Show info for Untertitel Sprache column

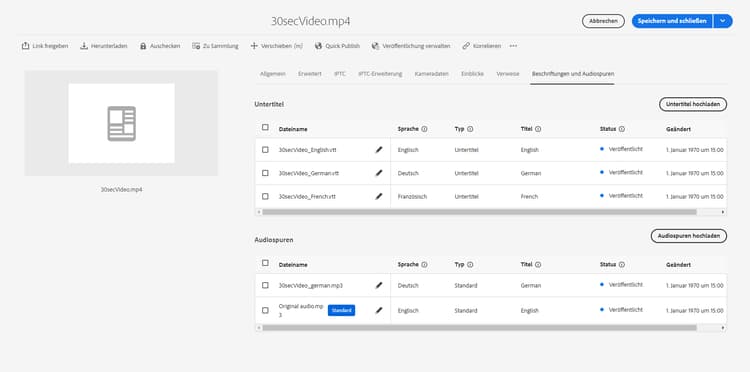(x=424, y=129)
